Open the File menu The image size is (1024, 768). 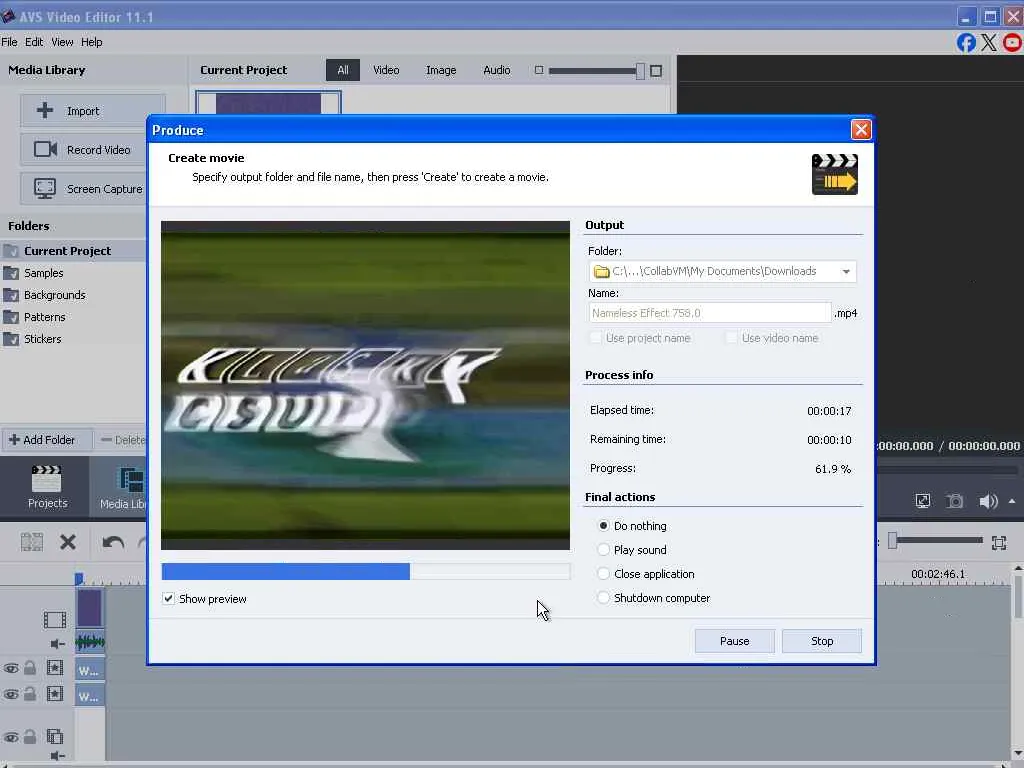click(x=9, y=42)
